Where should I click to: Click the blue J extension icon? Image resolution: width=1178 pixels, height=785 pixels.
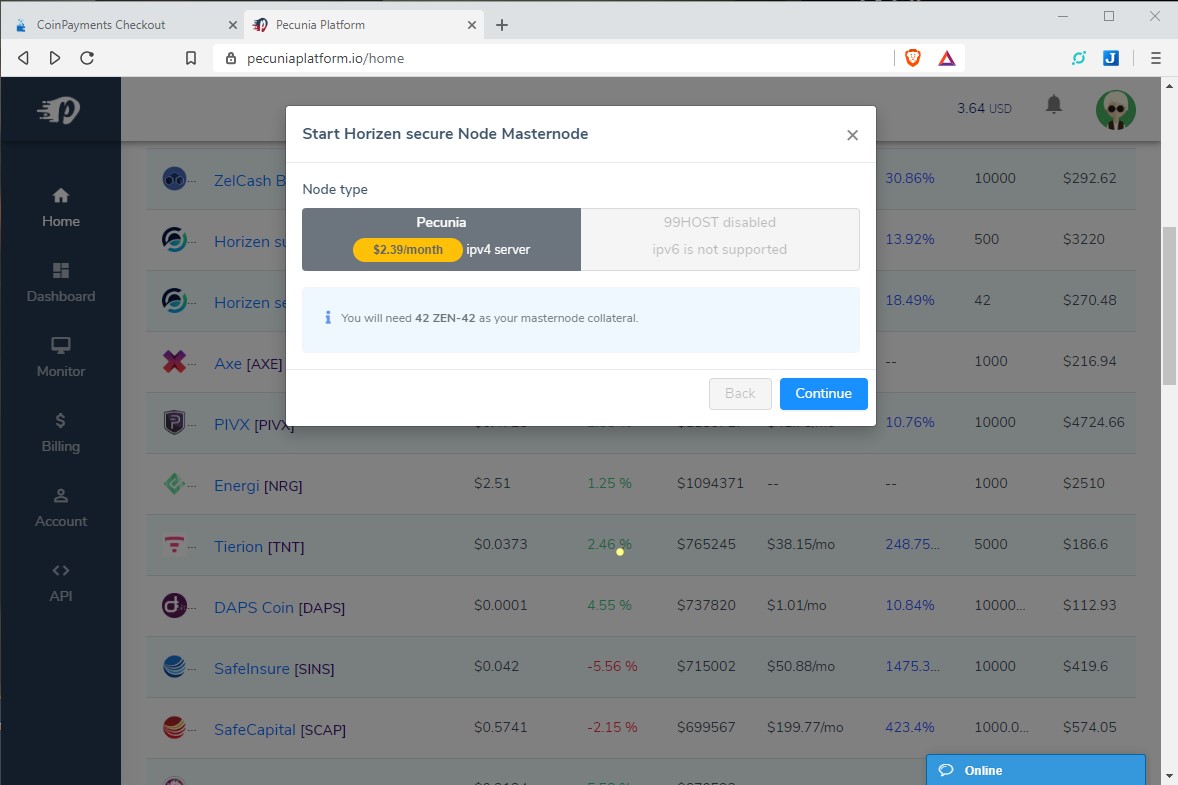click(x=1111, y=58)
